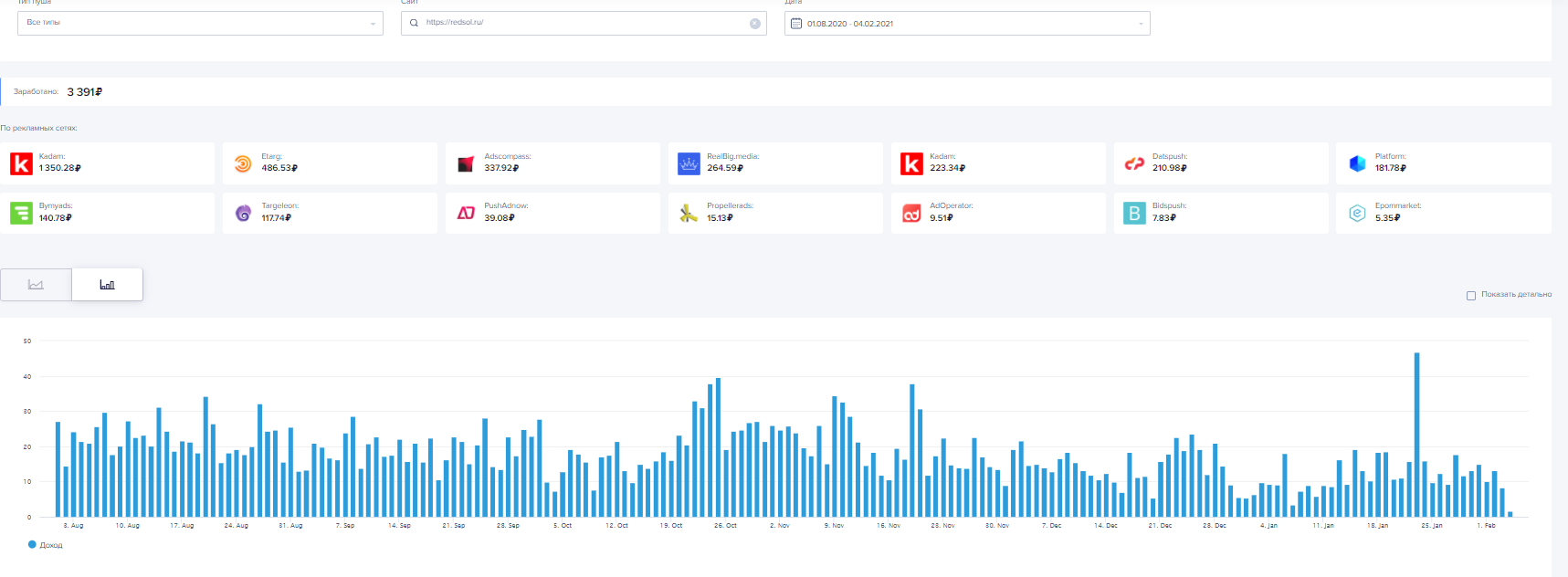Click the first red Kadam network icon

[x=21, y=163]
